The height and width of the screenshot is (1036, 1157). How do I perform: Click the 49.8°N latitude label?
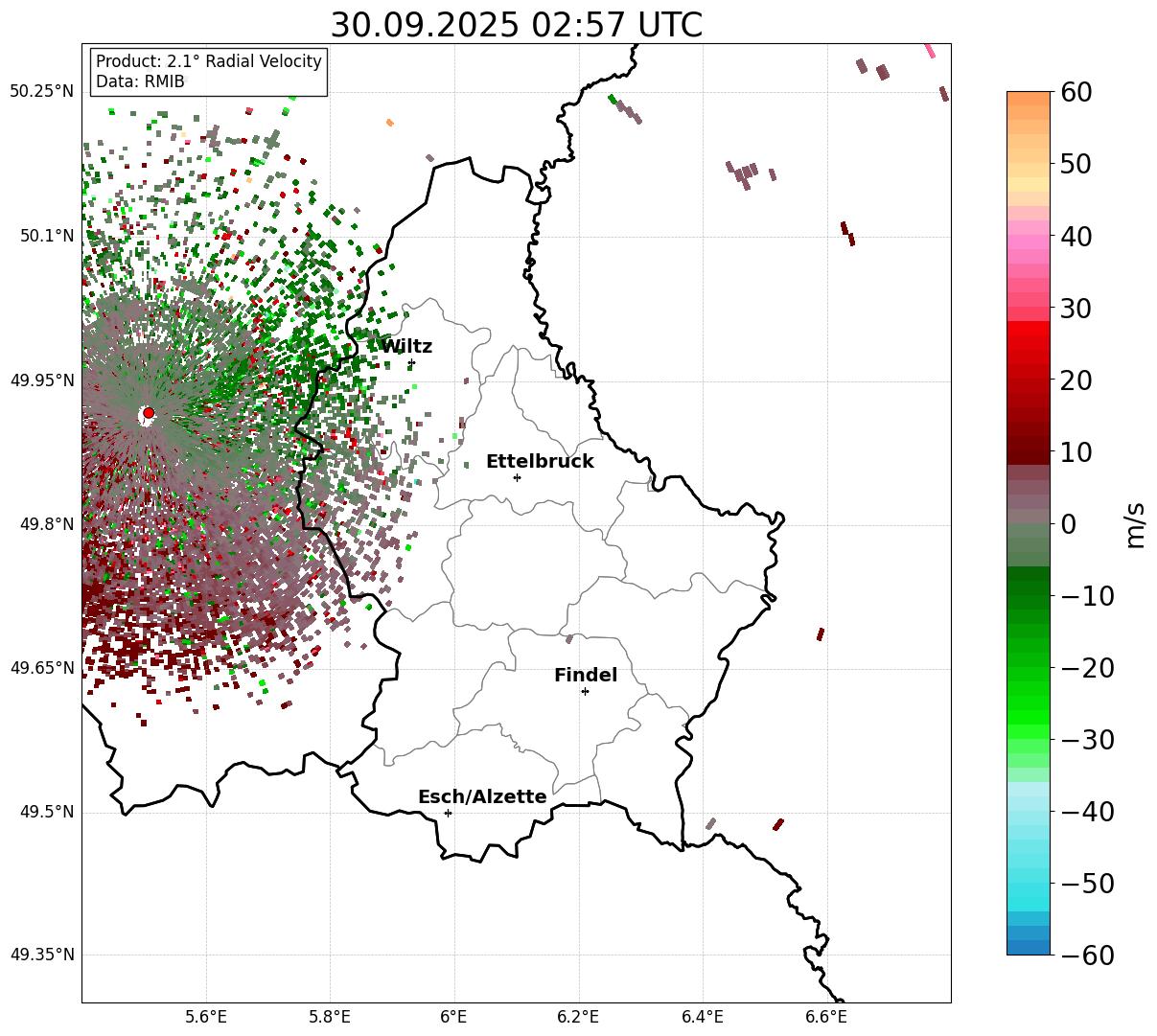coord(46,524)
